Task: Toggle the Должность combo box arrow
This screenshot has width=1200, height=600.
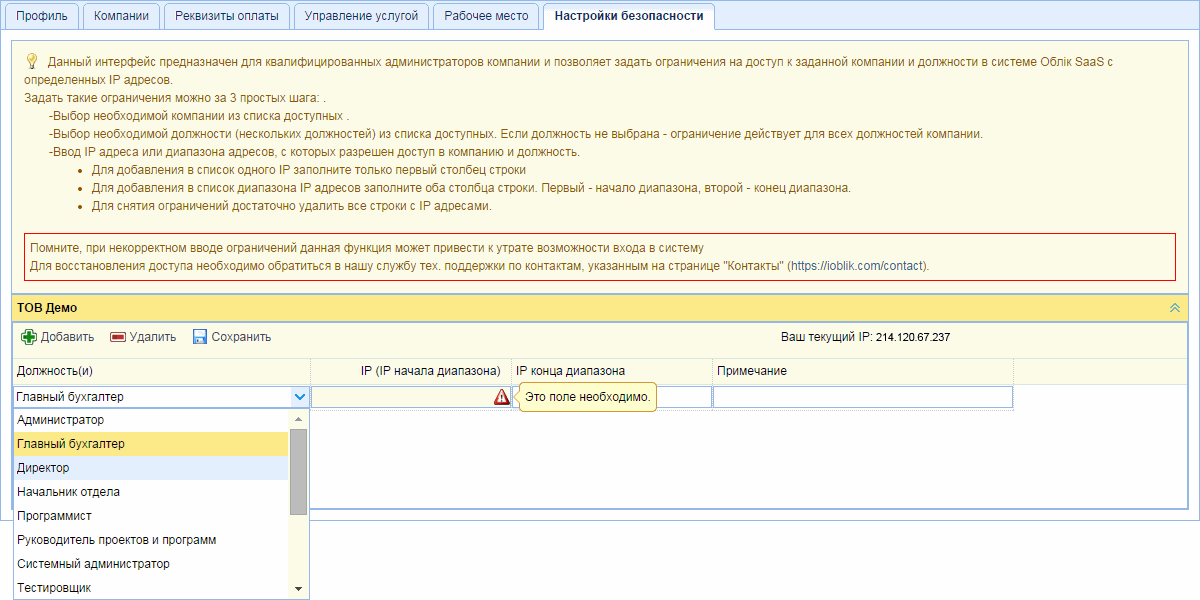Action: pyautogui.click(x=300, y=397)
